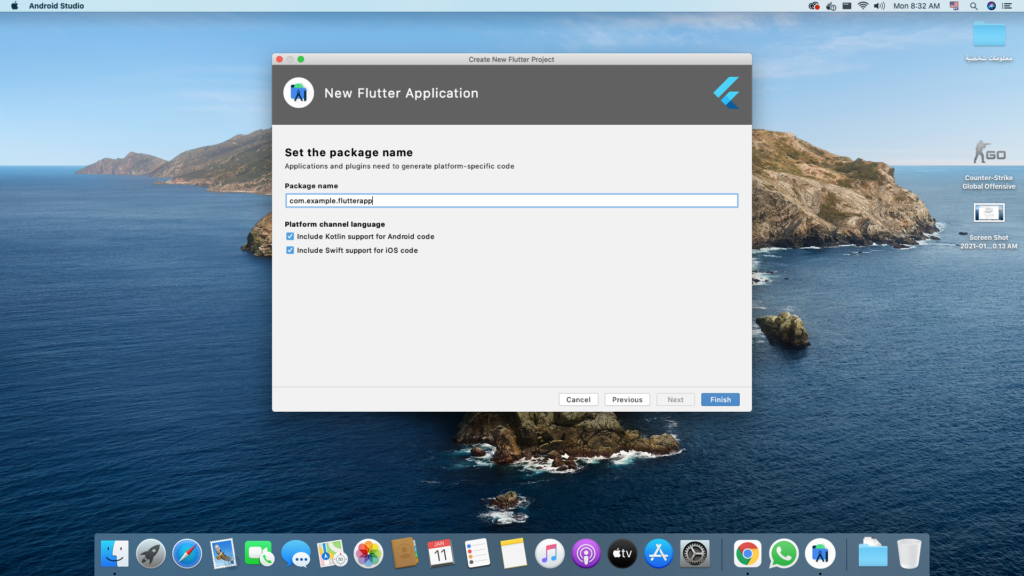Open the Android Studio menu in the menu bar
The width and height of the screenshot is (1024, 576).
56,6
